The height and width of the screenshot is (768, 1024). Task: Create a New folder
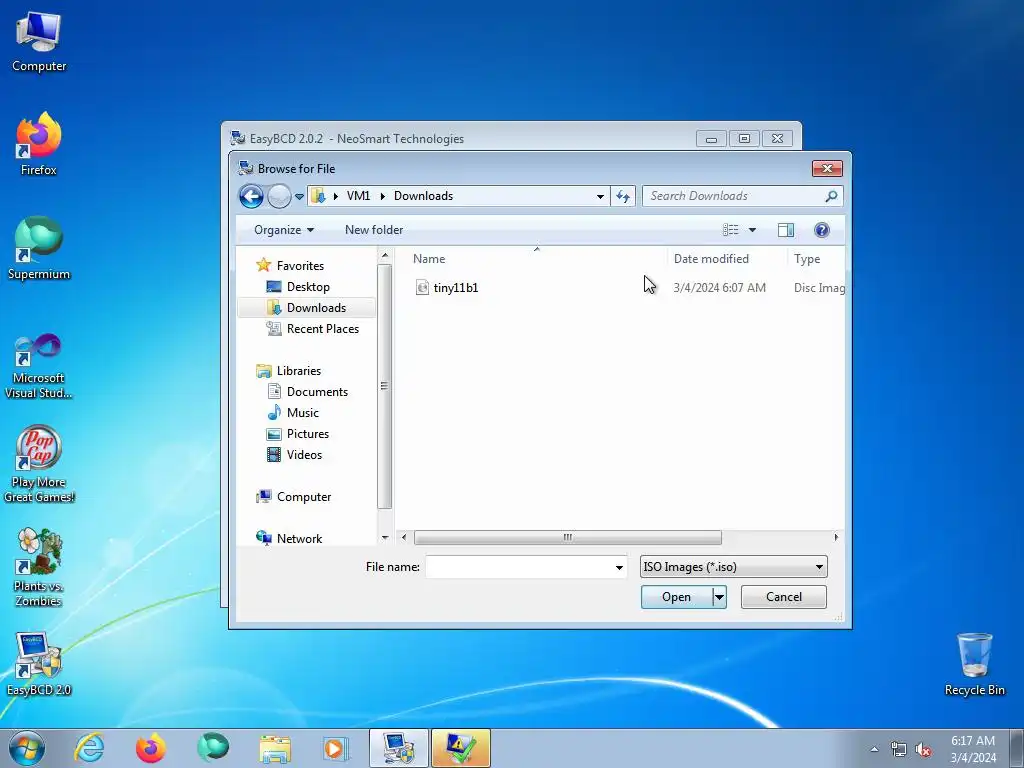pyautogui.click(x=374, y=230)
